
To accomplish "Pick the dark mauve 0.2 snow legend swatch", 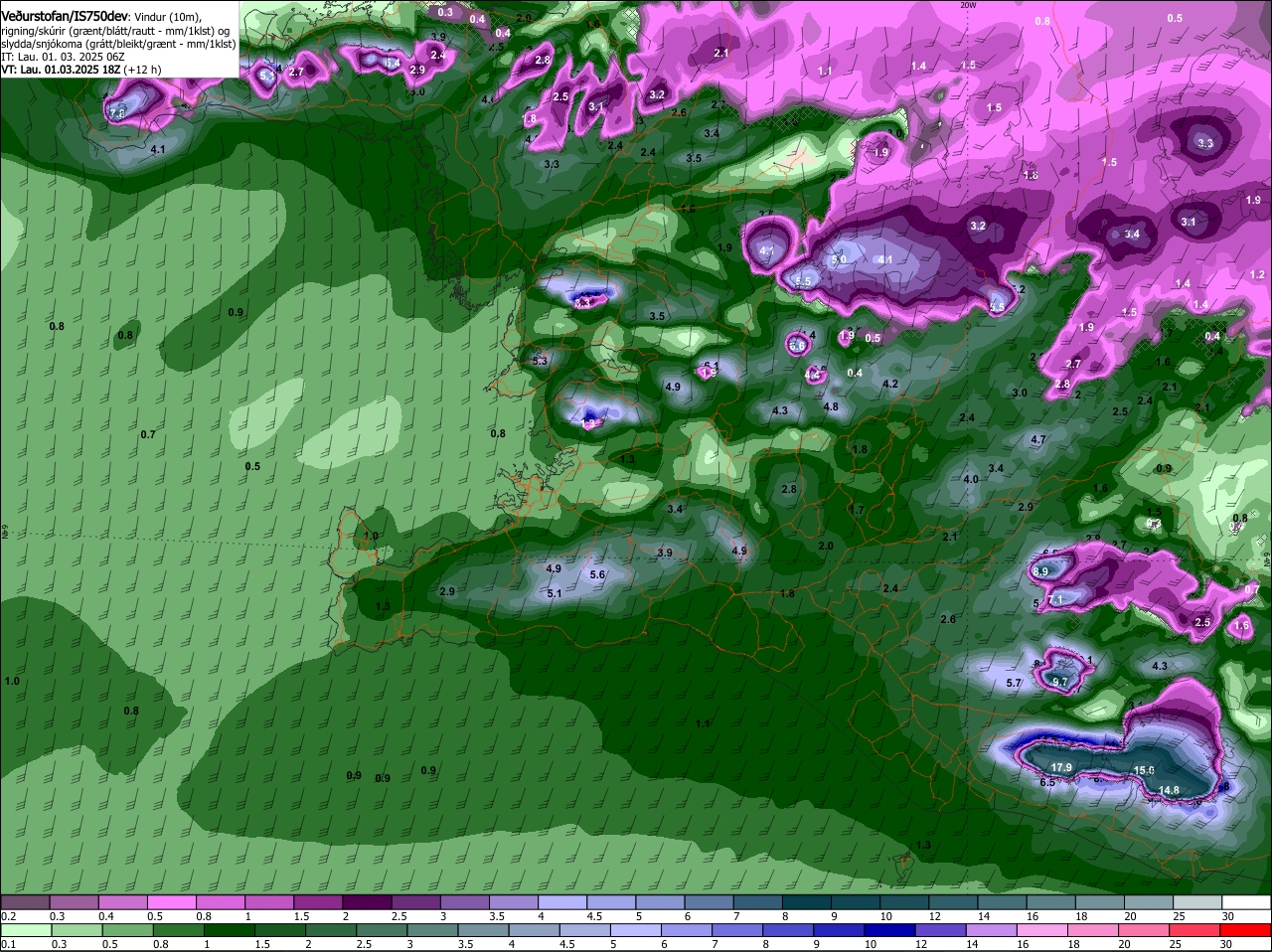I will [26, 901].
